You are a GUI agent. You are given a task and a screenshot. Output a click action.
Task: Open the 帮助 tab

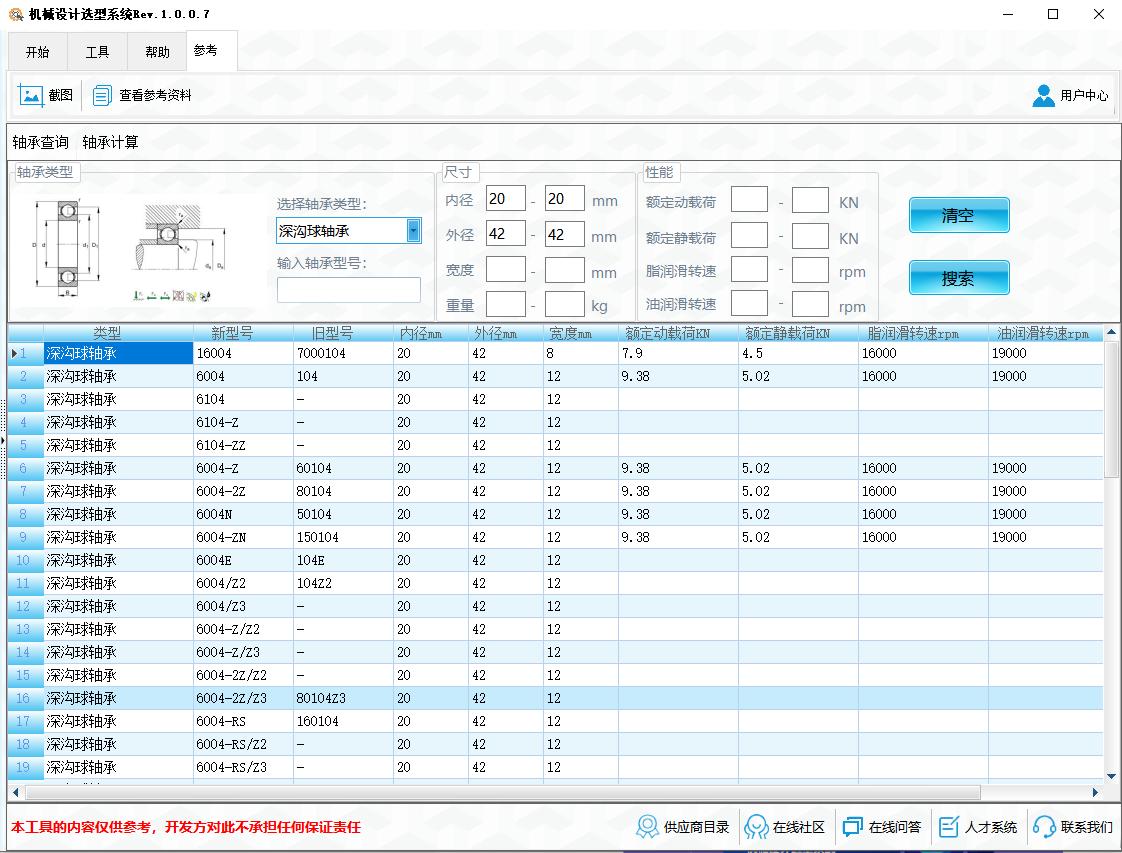click(157, 52)
